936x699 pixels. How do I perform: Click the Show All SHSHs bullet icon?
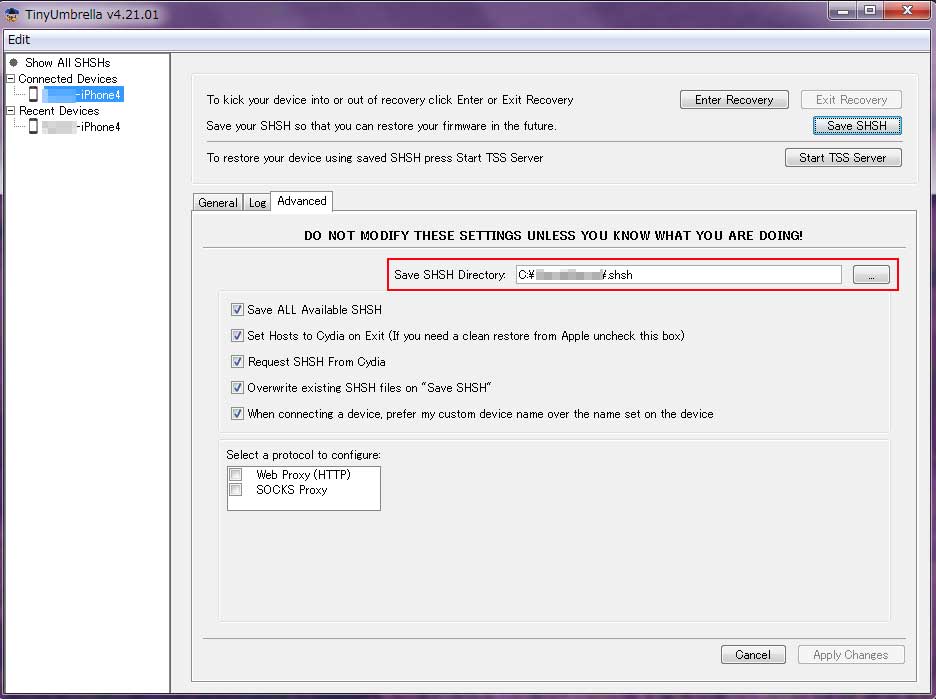click(14, 62)
